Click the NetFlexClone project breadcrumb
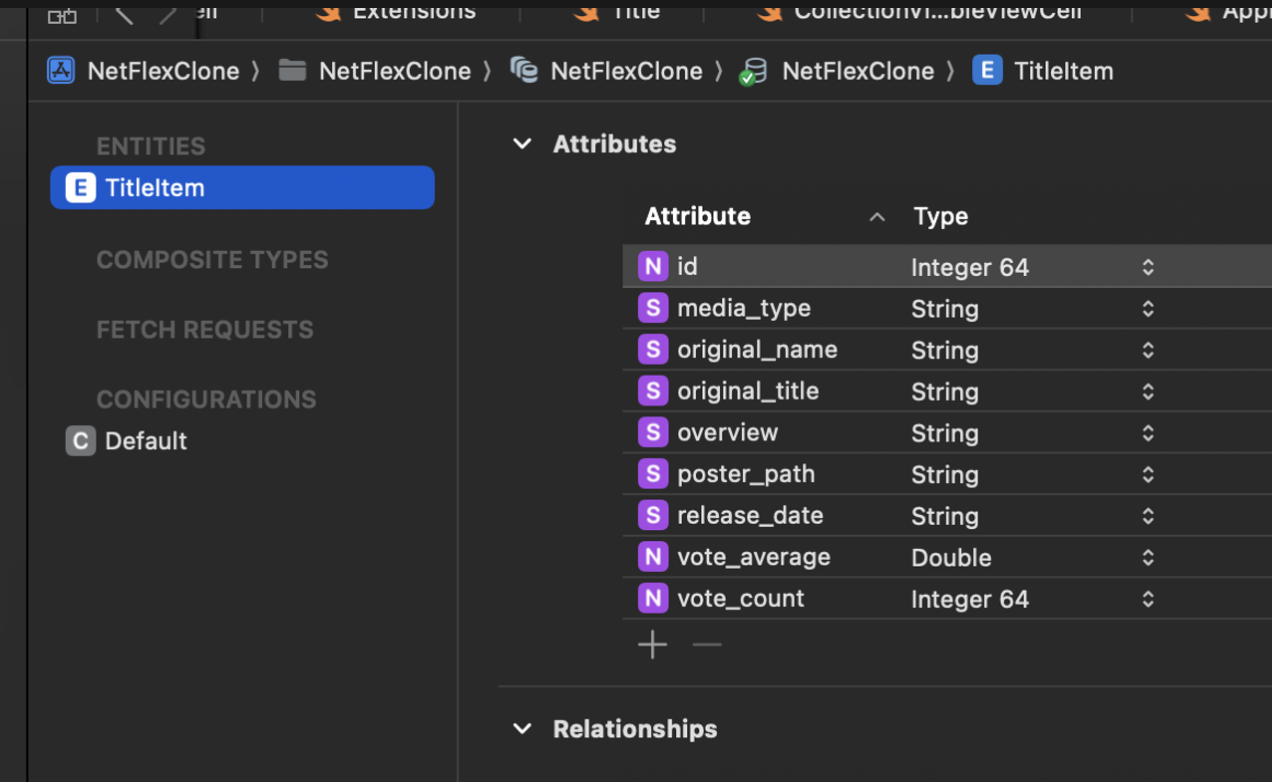1272x782 pixels. click(163, 71)
